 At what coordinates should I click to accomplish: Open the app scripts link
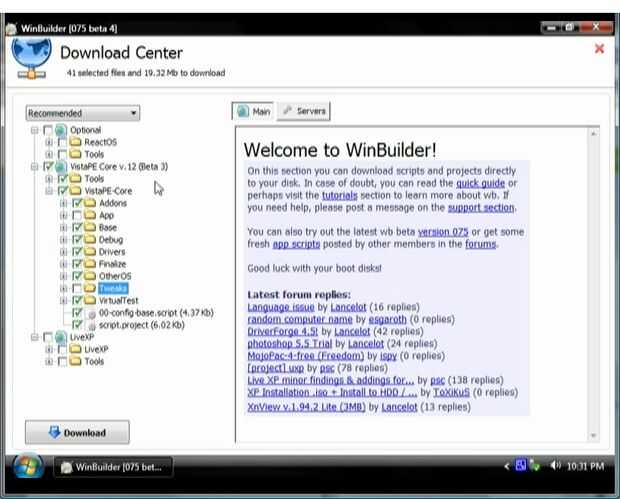(296, 244)
